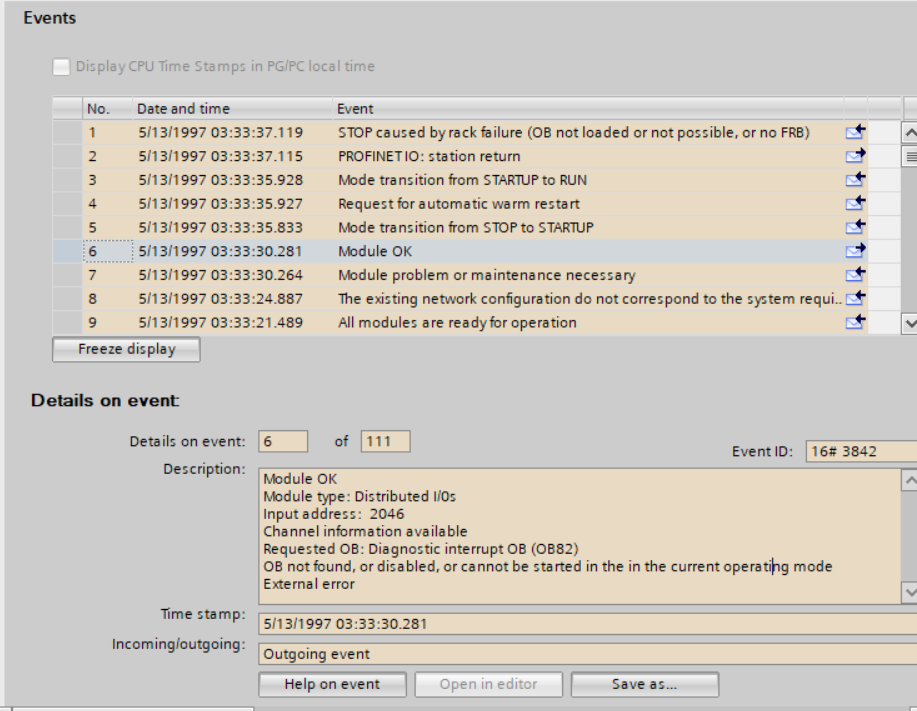
Task: Click the outgoing icon in Module OK row
Action: point(855,251)
